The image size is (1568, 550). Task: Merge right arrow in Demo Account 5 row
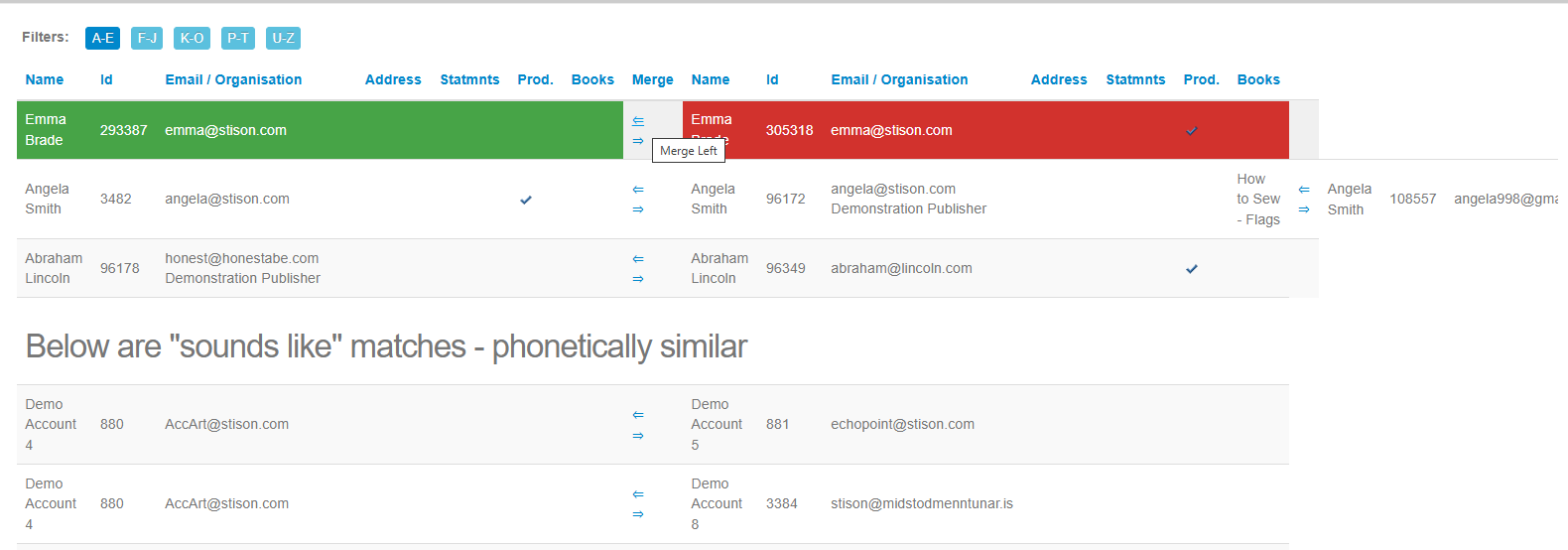tap(638, 436)
